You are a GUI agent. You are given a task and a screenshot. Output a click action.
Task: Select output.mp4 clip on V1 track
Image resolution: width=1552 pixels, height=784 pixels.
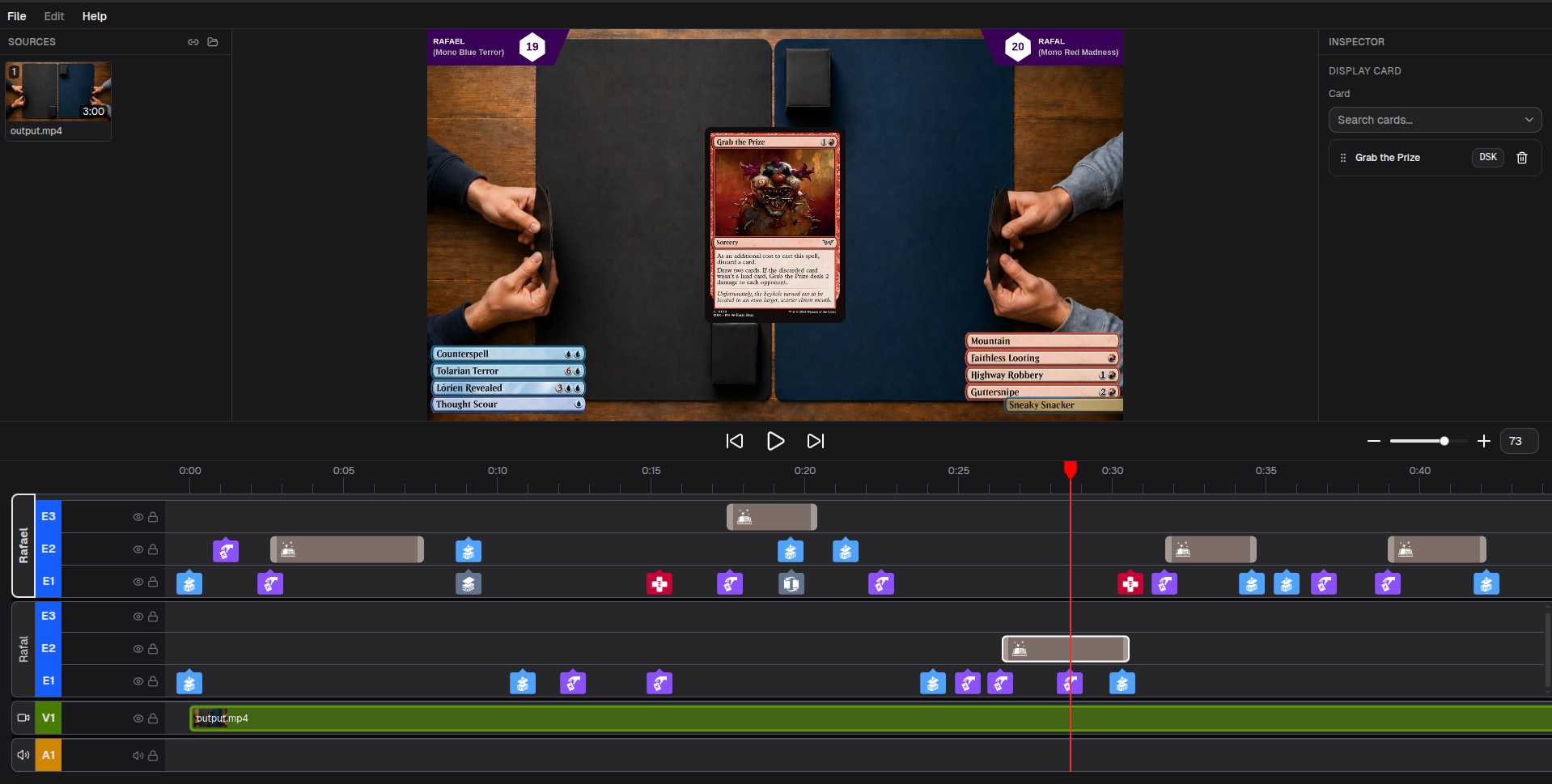(871, 718)
